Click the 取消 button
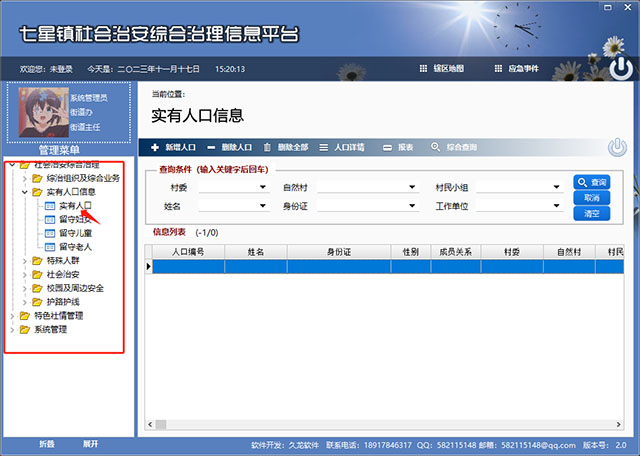The width and height of the screenshot is (640, 456). coord(591,198)
